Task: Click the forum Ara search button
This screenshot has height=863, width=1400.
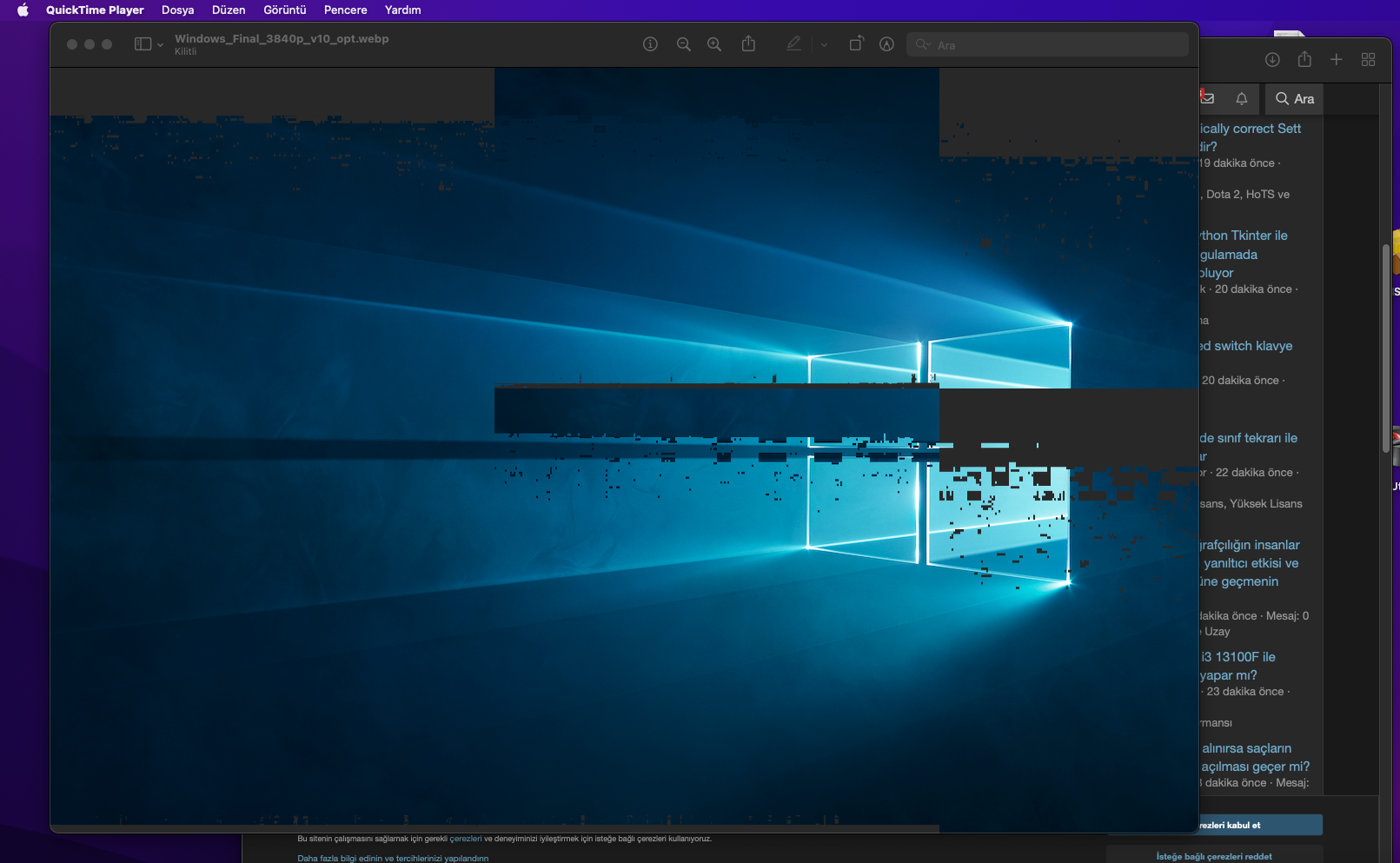Action: click(x=1294, y=98)
